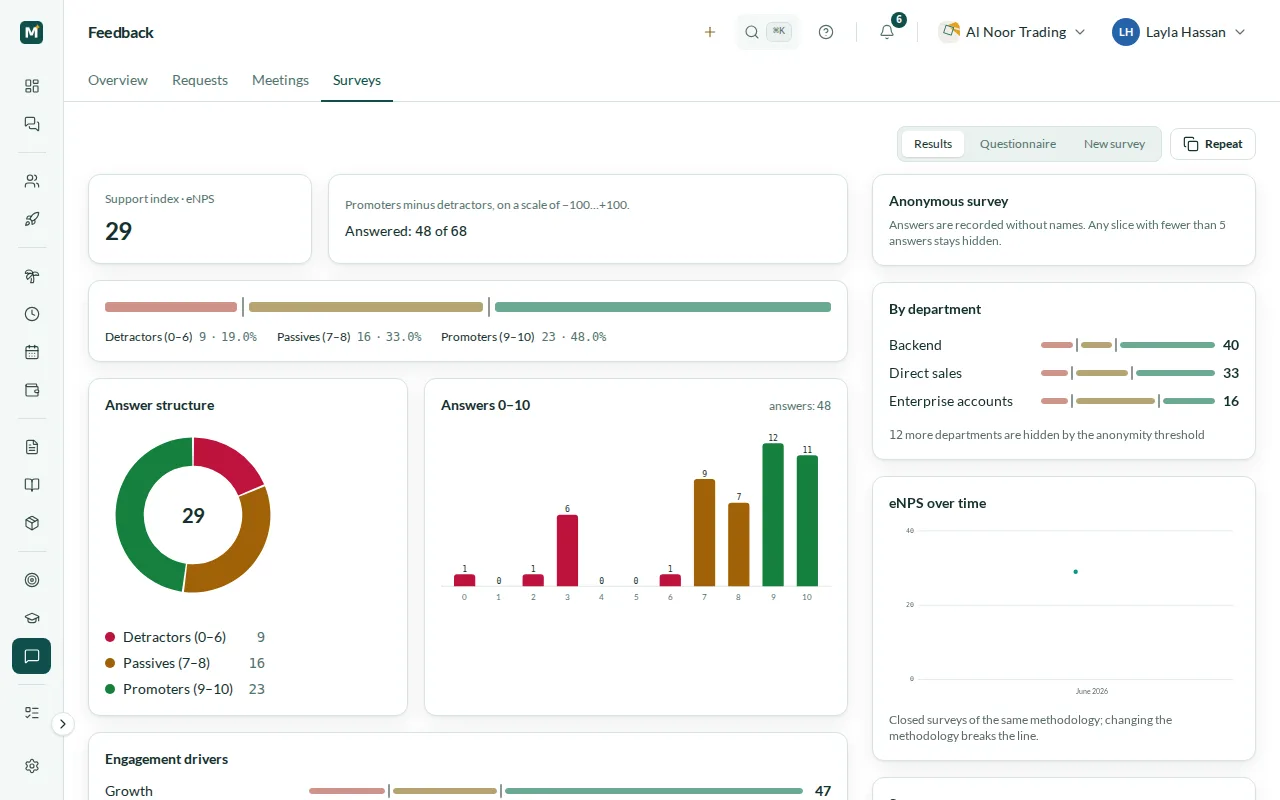Click the Enterprise accounts department row
Screen dimensions: 1280x800
(1064, 401)
